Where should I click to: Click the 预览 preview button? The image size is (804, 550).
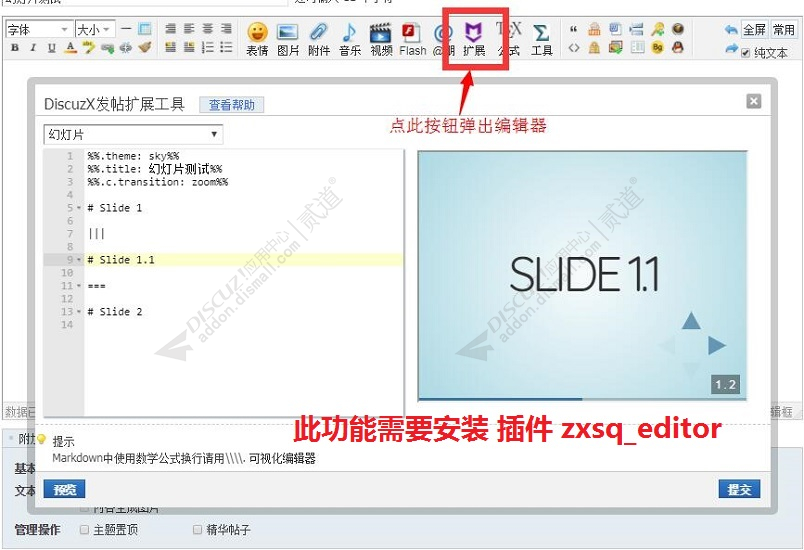tap(64, 489)
